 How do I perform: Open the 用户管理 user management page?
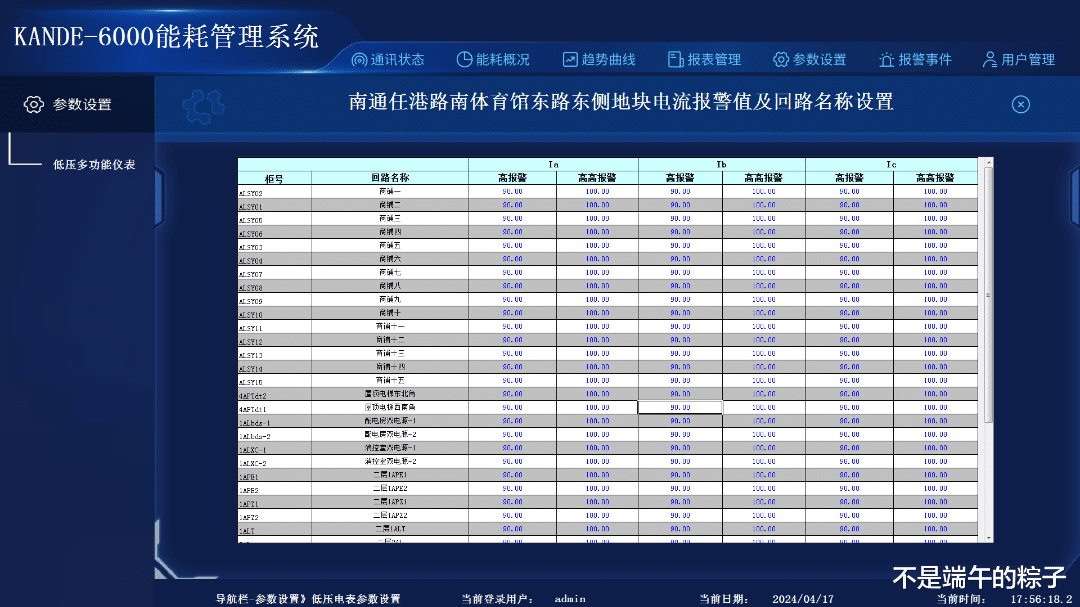coord(1019,60)
